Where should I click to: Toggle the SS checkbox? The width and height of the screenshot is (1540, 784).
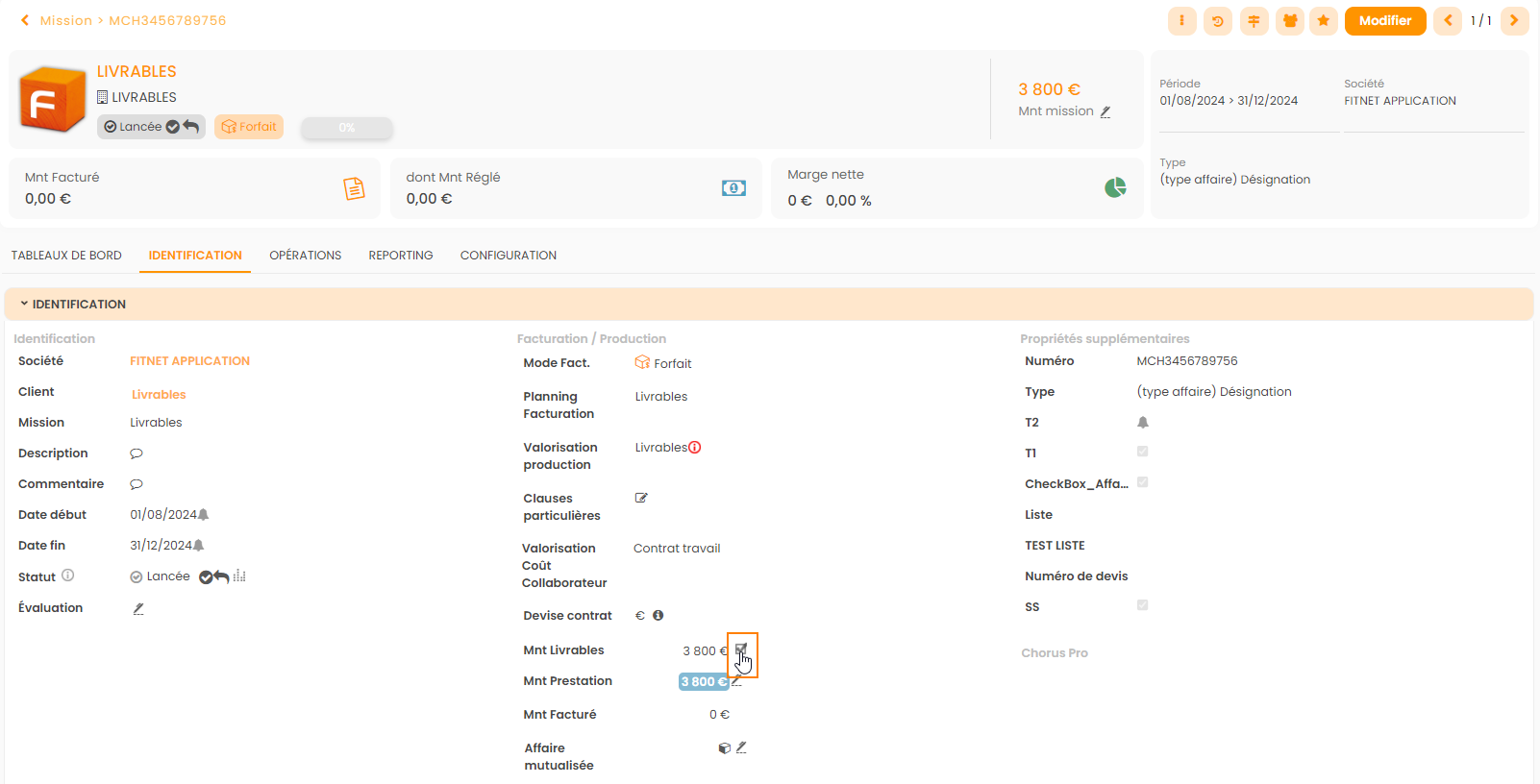point(1142,605)
